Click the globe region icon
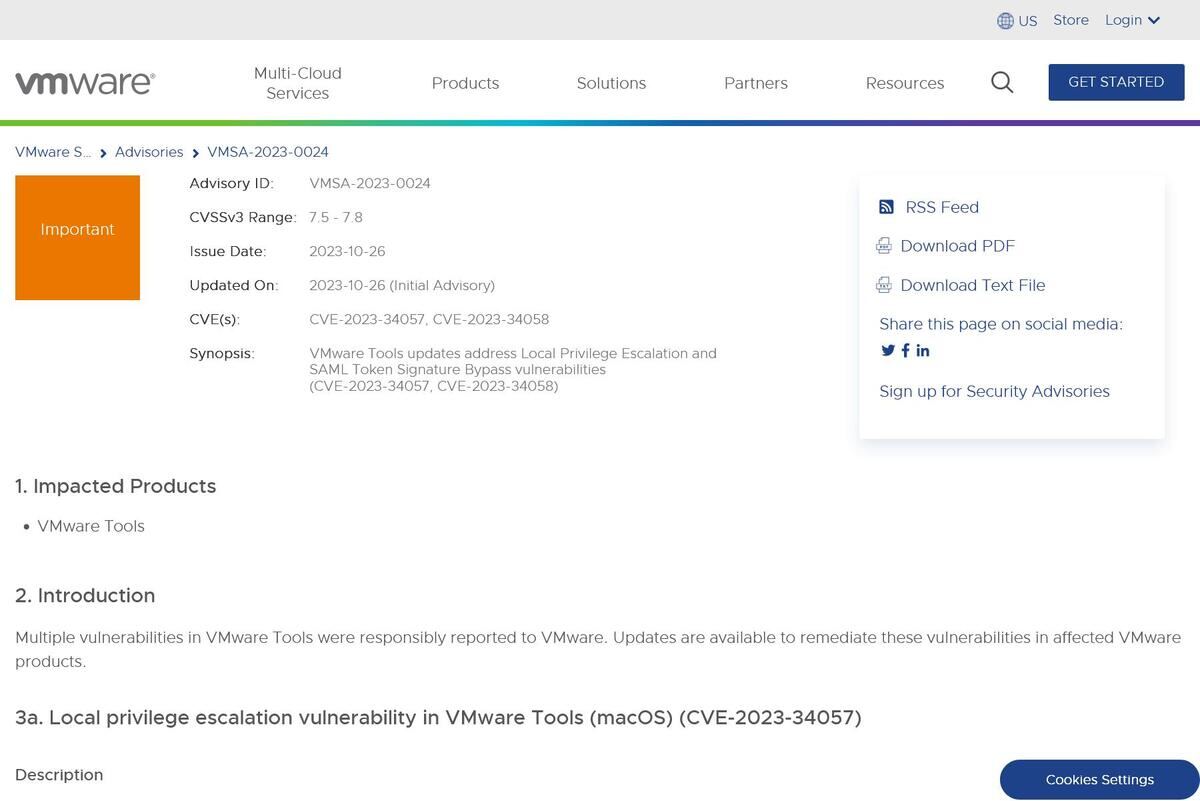Image resolution: width=1200 pixels, height=801 pixels. (1005, 21)
